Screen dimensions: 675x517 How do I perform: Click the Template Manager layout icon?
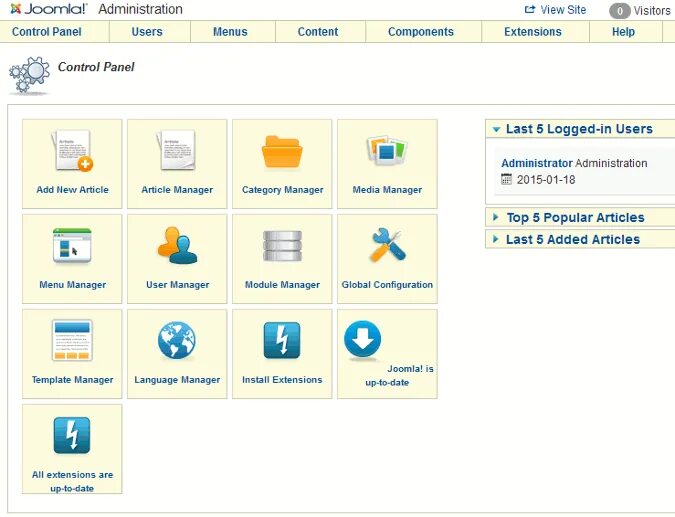[x=72, y=340]
